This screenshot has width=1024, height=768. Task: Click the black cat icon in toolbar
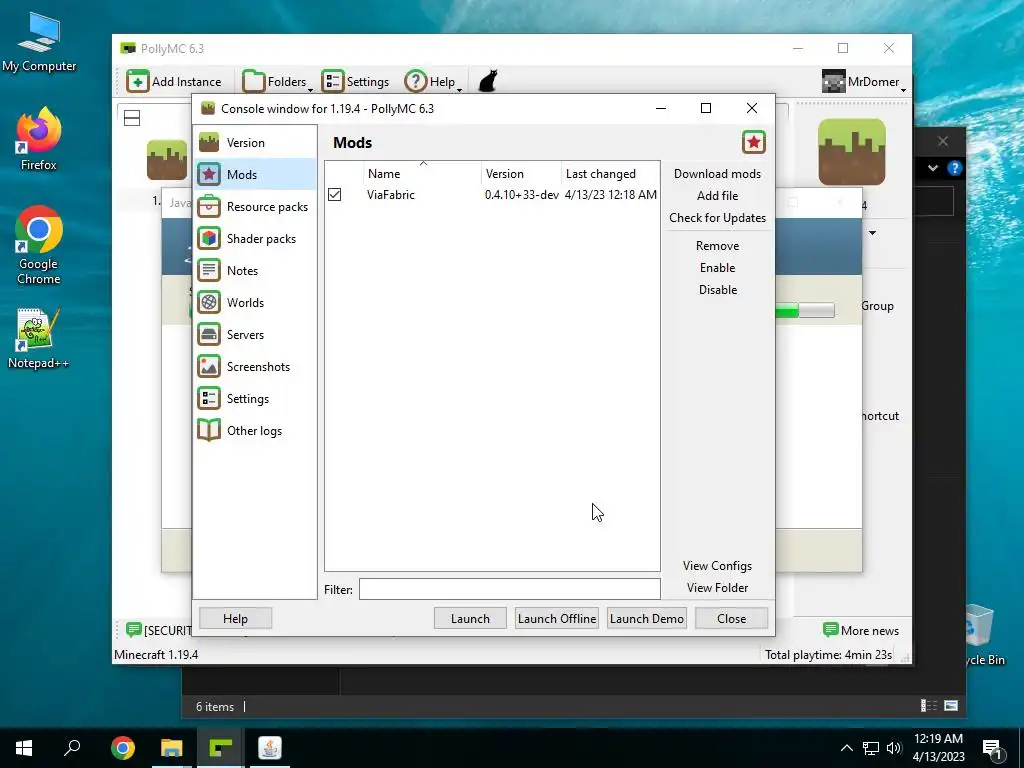point(488,82)
